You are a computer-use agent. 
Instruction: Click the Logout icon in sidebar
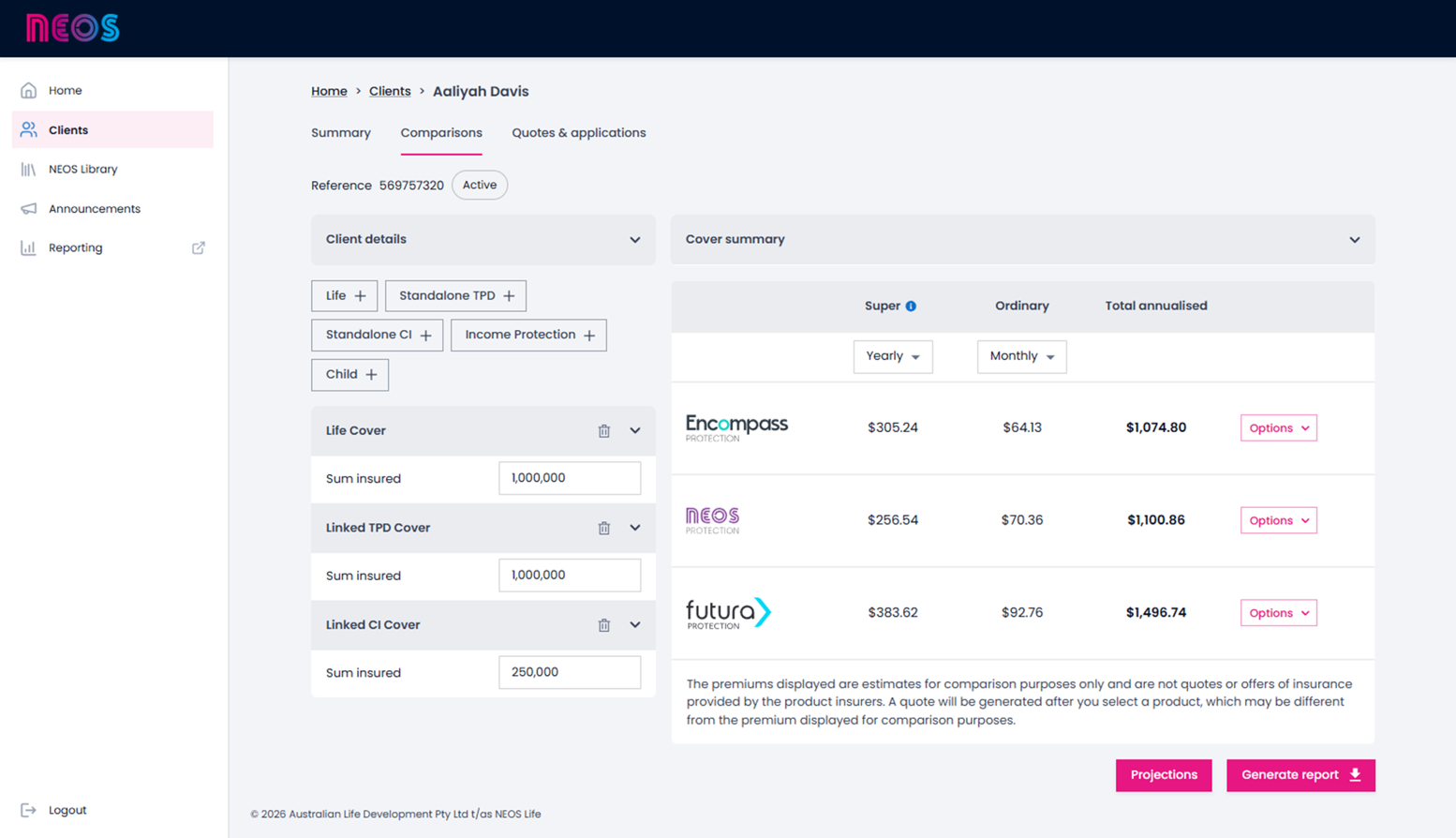pos(29,810)
